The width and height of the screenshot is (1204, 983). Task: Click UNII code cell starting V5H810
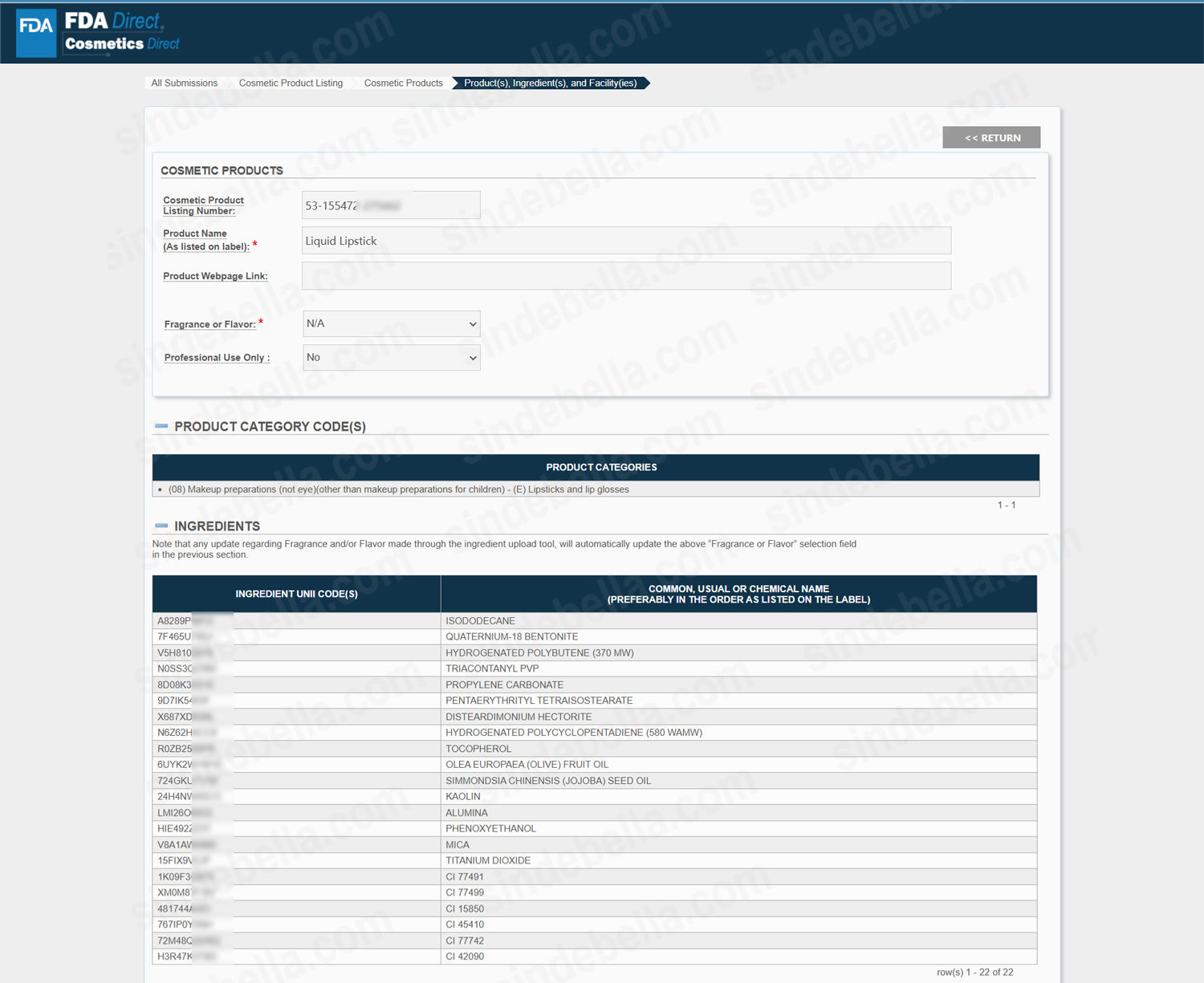[296, 653]
